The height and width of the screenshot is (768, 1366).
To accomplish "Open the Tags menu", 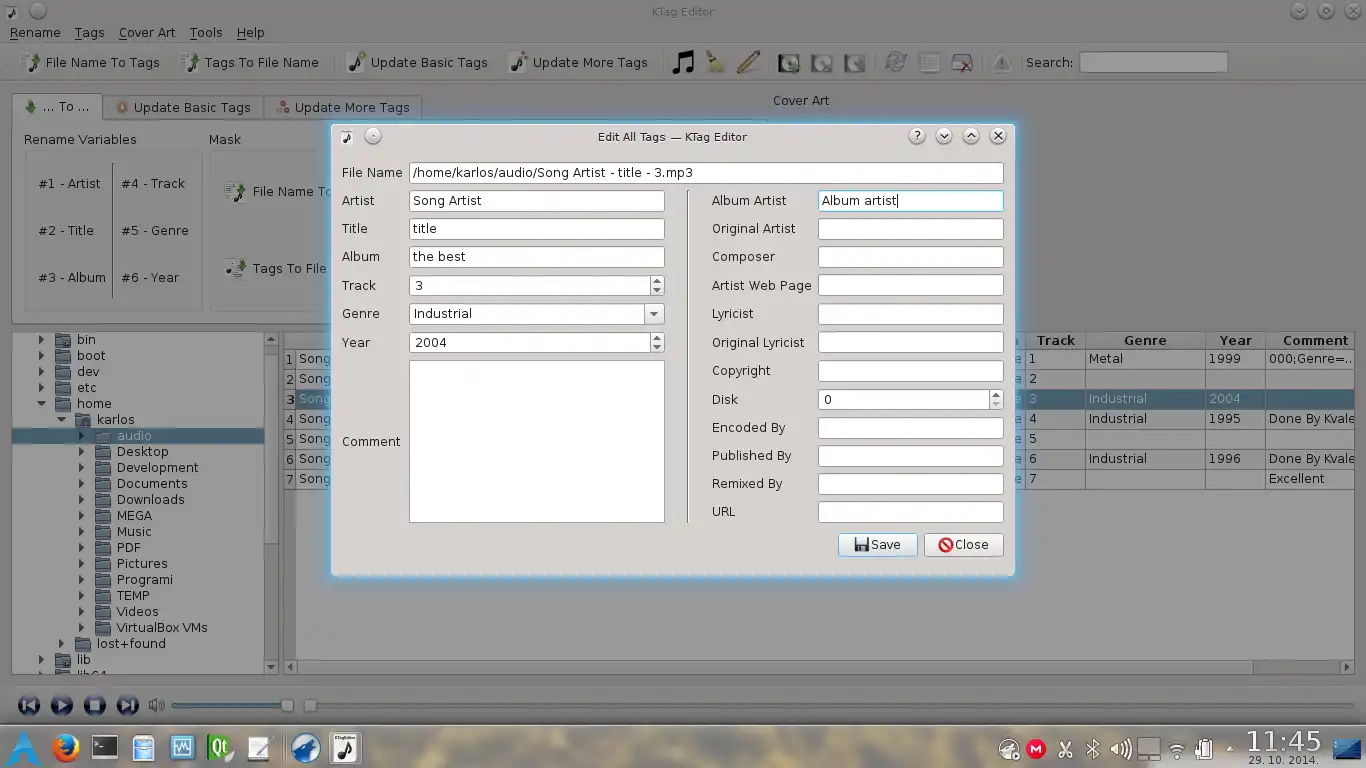I will tap(89, 32).
